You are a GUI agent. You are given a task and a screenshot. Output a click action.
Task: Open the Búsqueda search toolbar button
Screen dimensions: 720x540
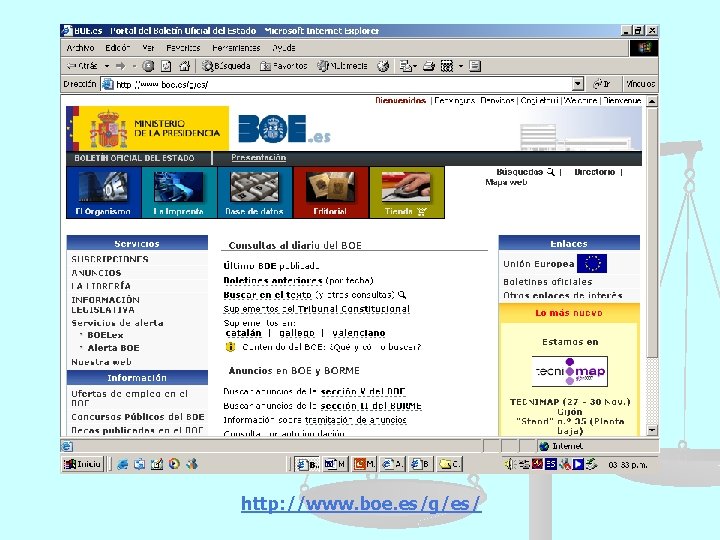tap(226, 66)
